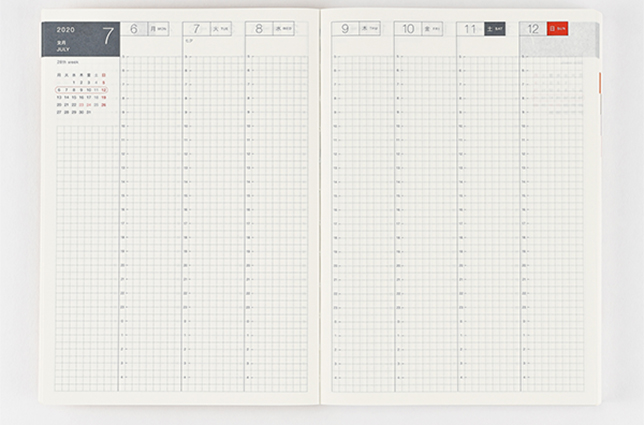
Task: Click the dark SAT weekday box
Action: point(495,29)
